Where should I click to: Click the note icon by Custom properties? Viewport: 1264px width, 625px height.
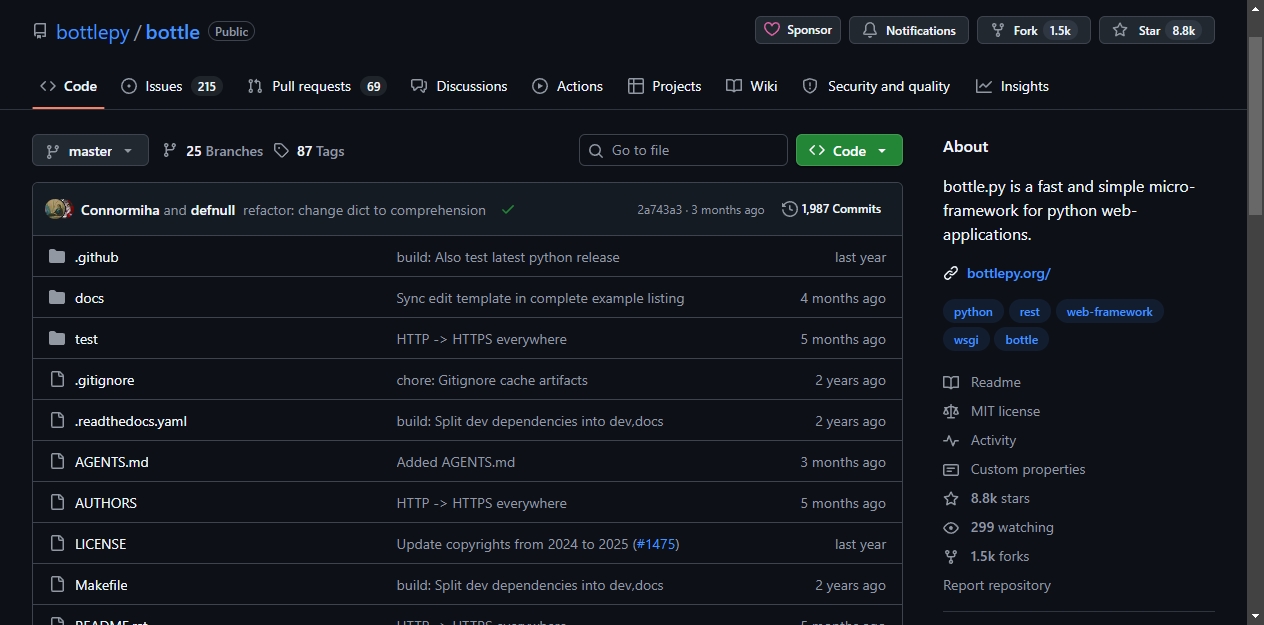(951, 469)
